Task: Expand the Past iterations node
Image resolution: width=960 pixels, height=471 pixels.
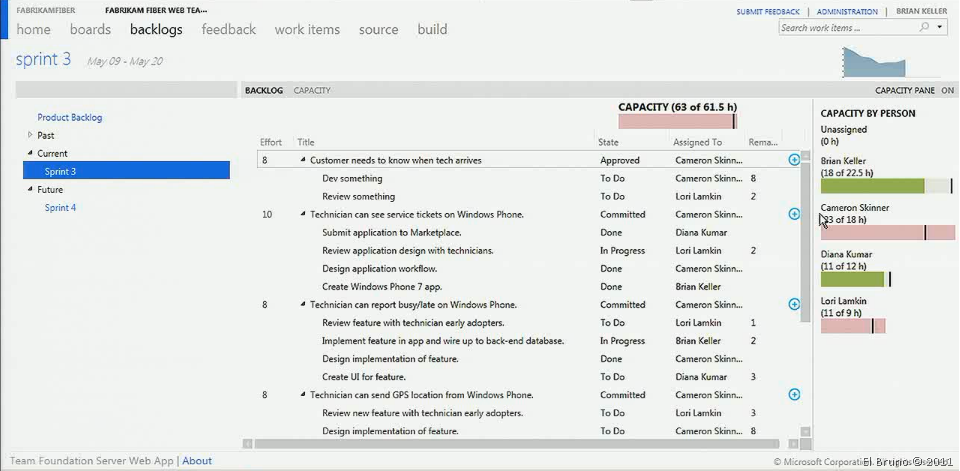Action: tap(30, 135)
